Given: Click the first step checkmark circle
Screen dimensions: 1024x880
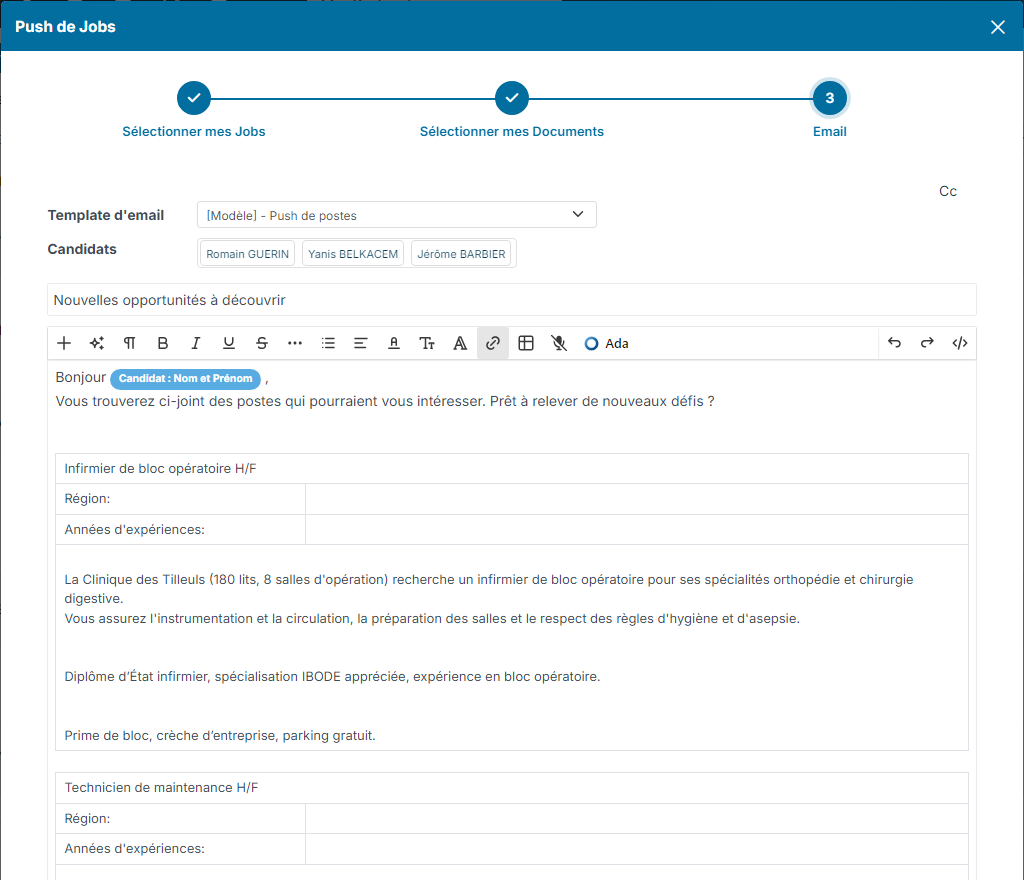Looking at the screenshot, I should [x=194, y=98].
